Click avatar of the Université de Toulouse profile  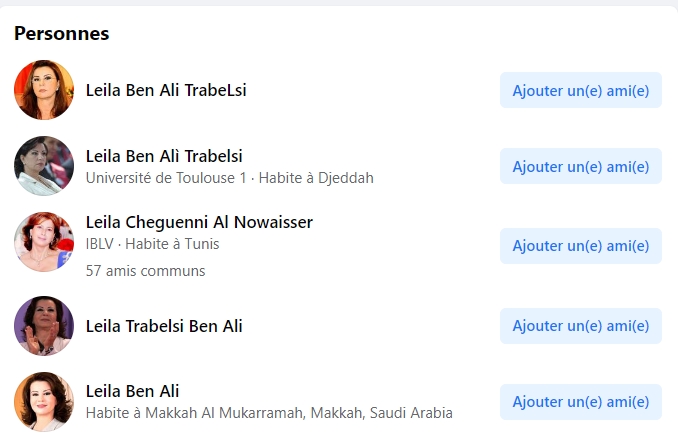tap(44, 166)
